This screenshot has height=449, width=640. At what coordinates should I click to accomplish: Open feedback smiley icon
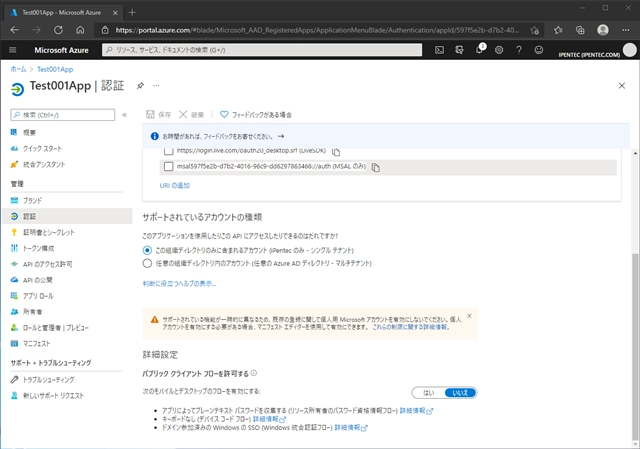(x=539, y=50)
